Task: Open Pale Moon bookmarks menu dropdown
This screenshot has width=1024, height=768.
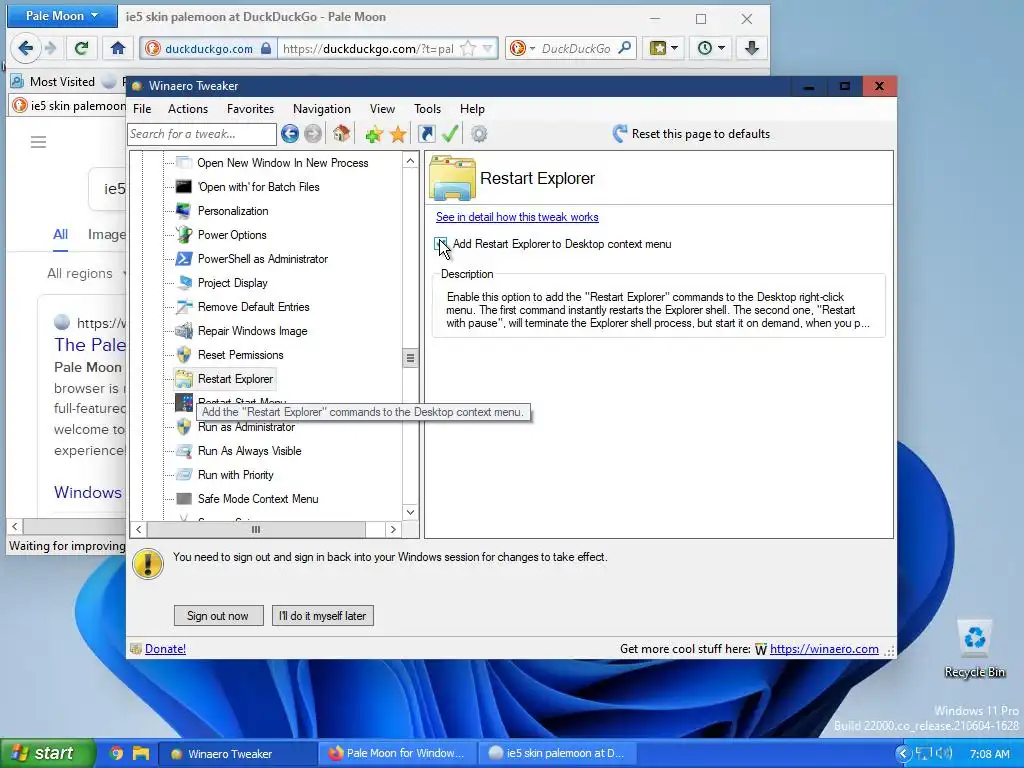Action: tap(664, 48)
